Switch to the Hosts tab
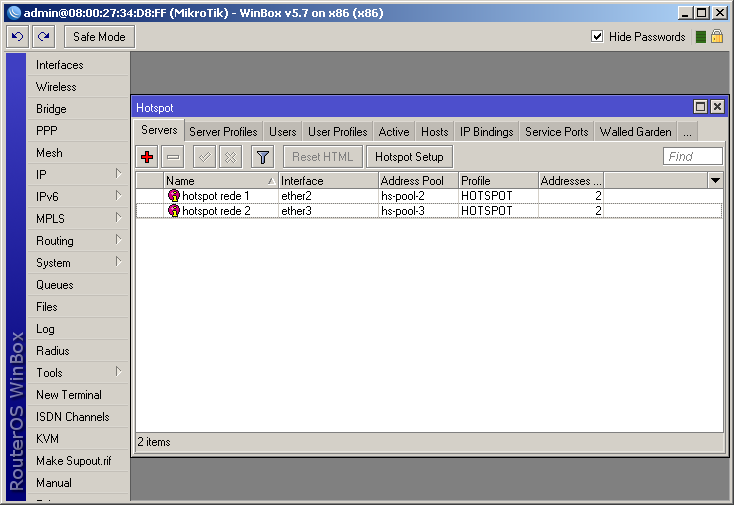Screen dimensions: 734x505 (434, 132)
